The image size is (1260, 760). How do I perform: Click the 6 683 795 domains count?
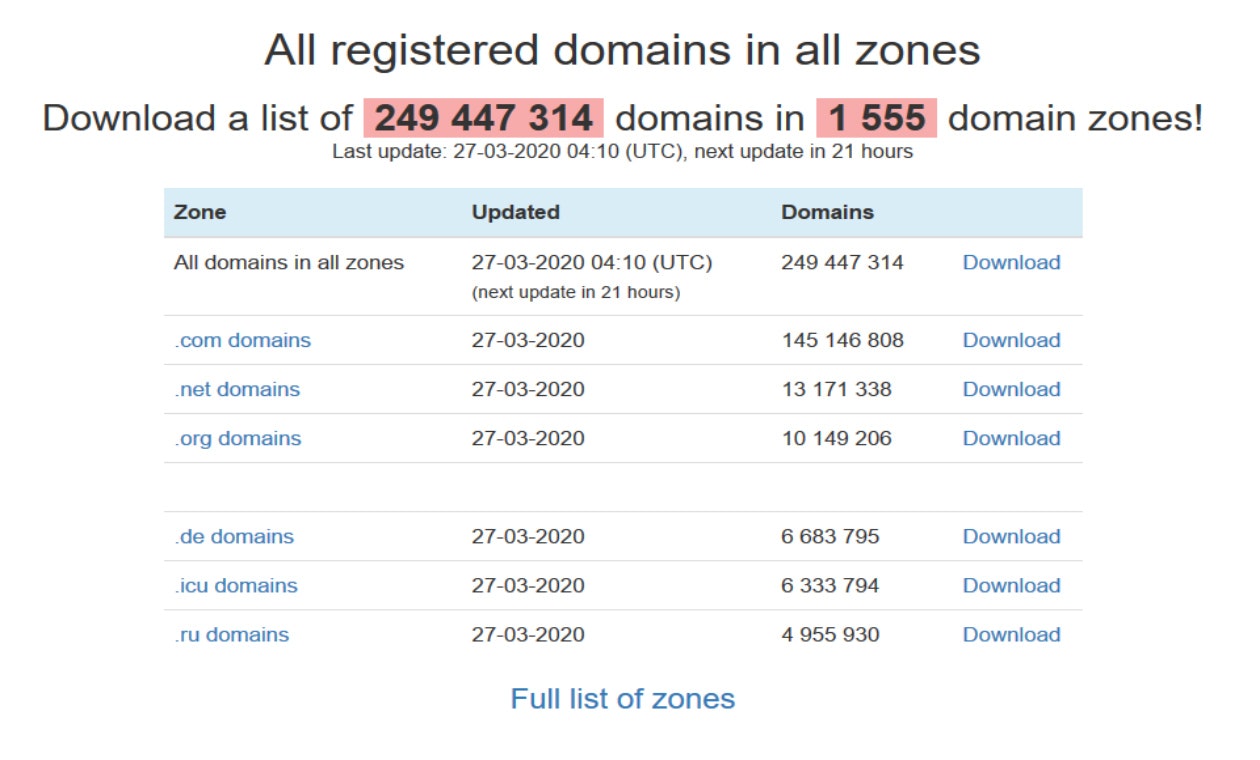click(830, 536)
